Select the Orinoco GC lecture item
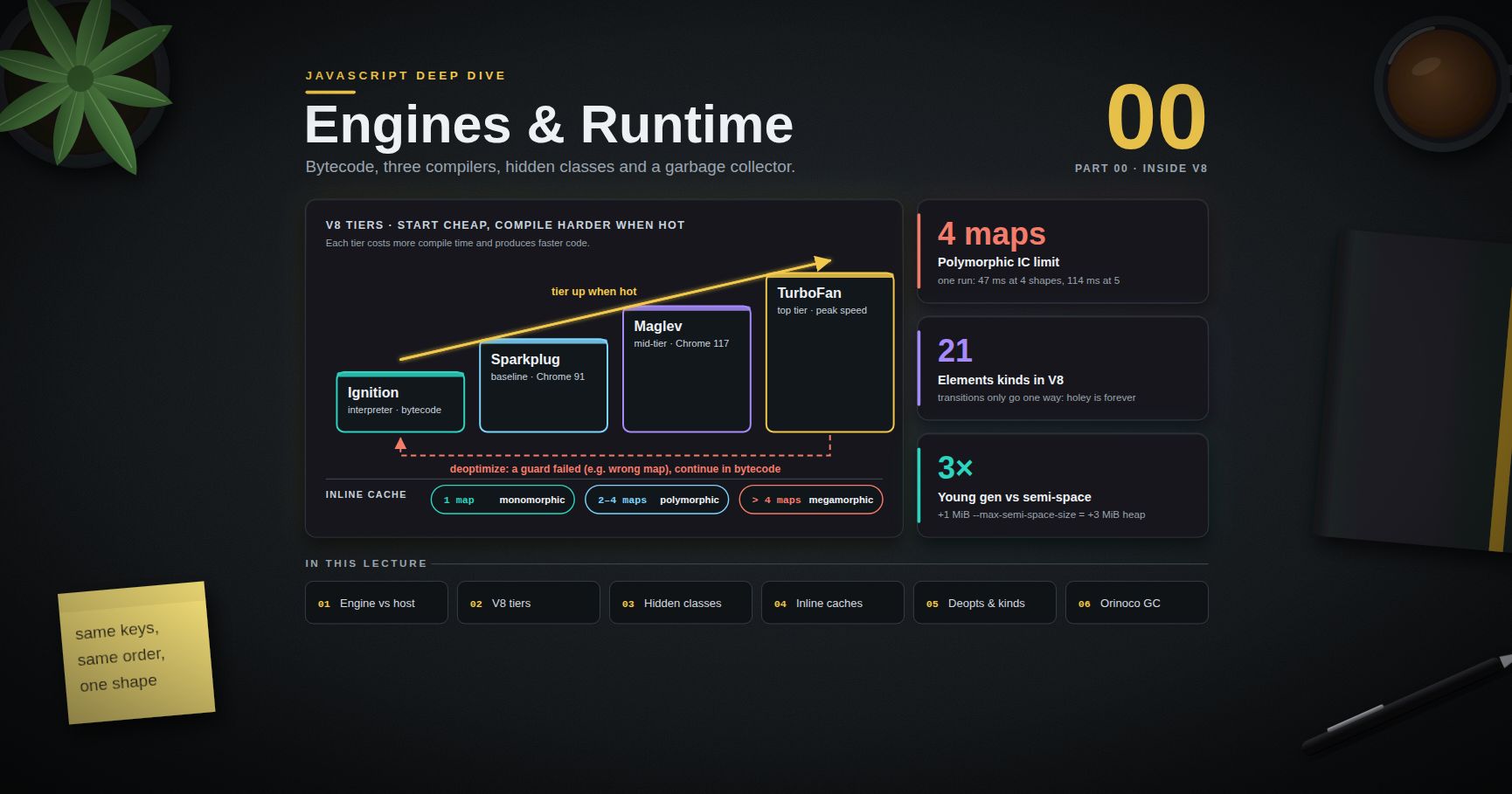Image resolution: width=1512 pixels, height=794 pixels. click(1136, 603)
